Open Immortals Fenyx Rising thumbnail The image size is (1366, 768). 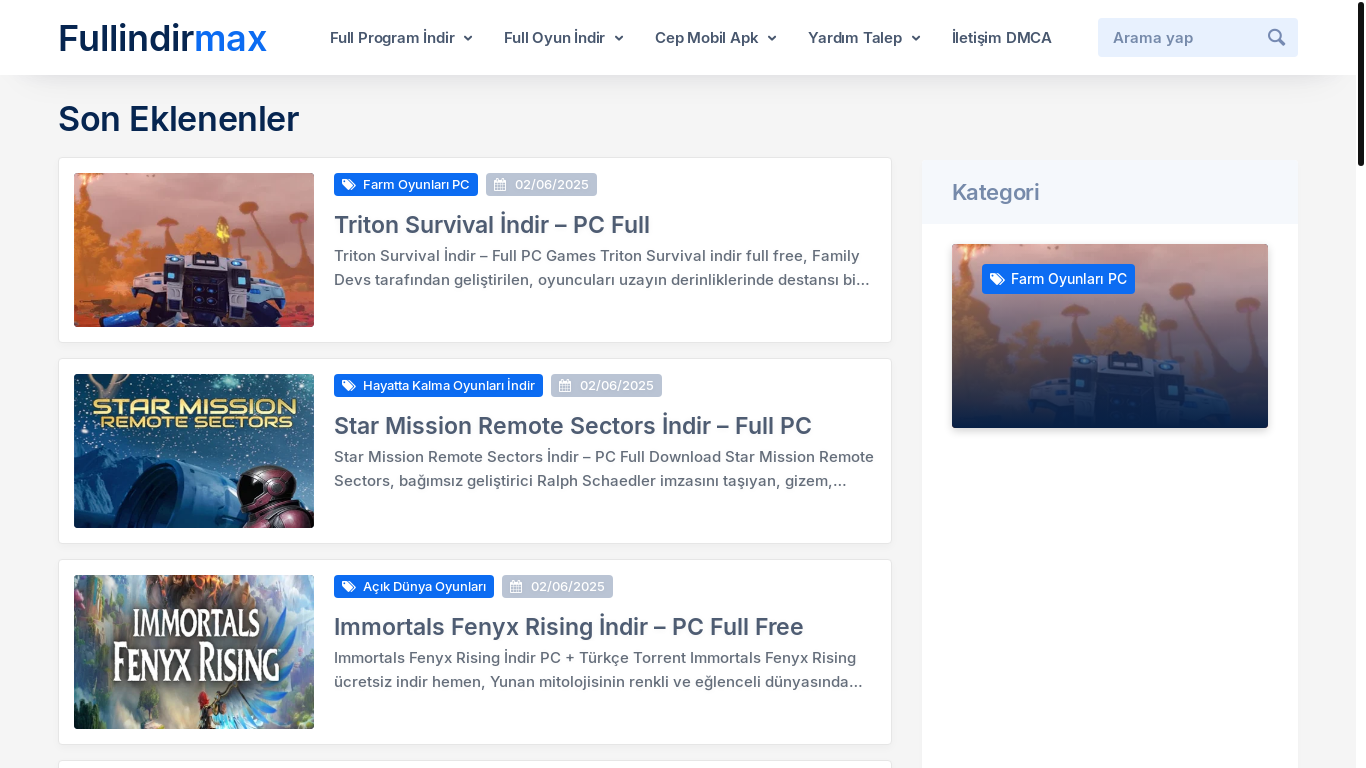194,652
